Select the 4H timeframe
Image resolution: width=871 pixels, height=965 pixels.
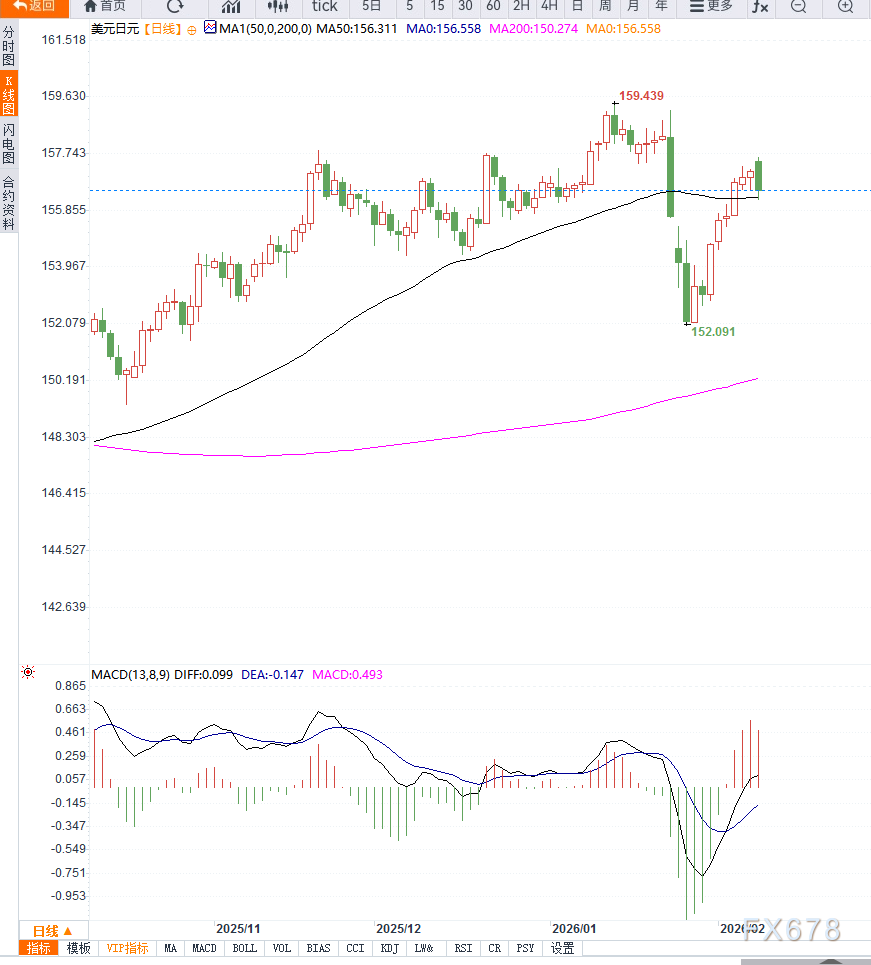click(x=549, y=7)
